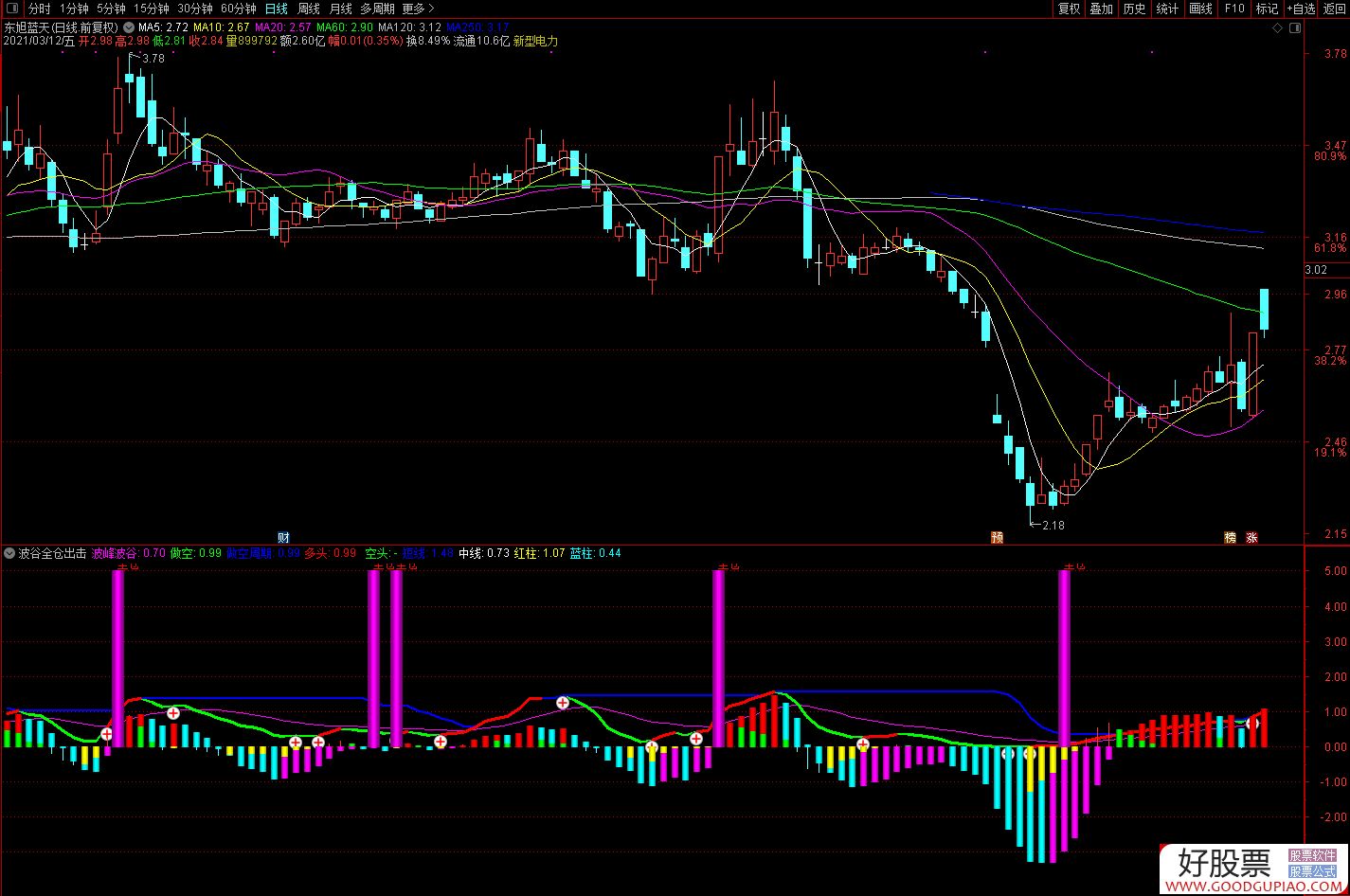Viewport: 1350px width, 896px height.
Task: Click the 榜 marker on timeline
Action: 1230,537
